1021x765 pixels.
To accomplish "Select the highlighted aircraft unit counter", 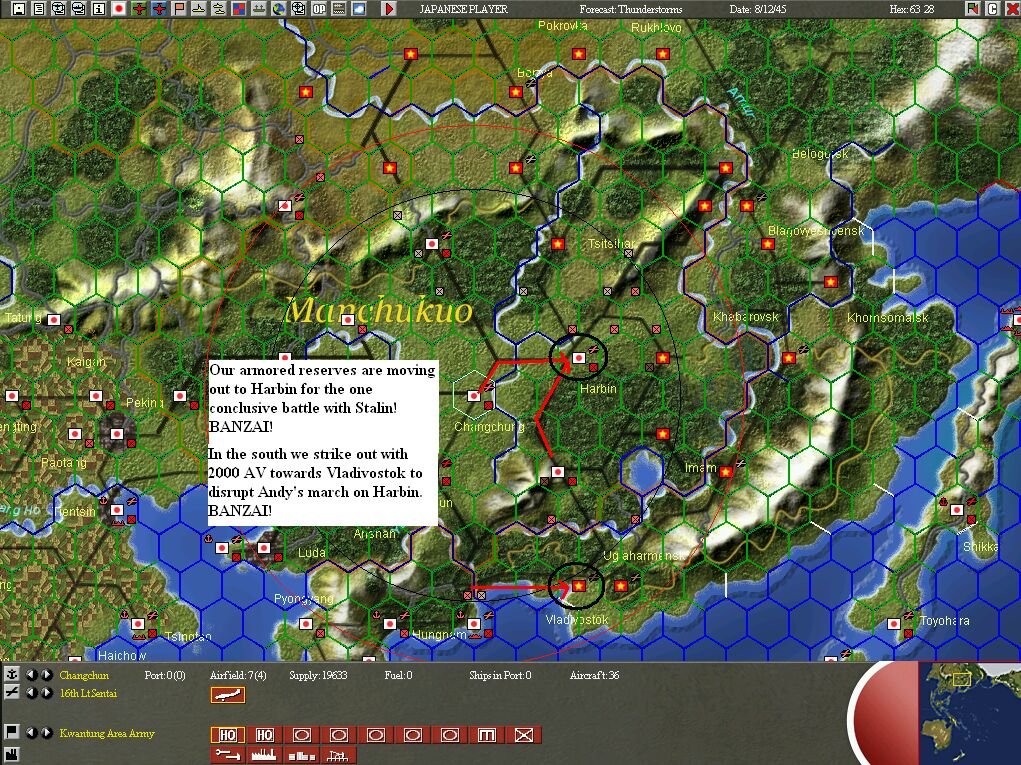I will [x=228, y=695].
